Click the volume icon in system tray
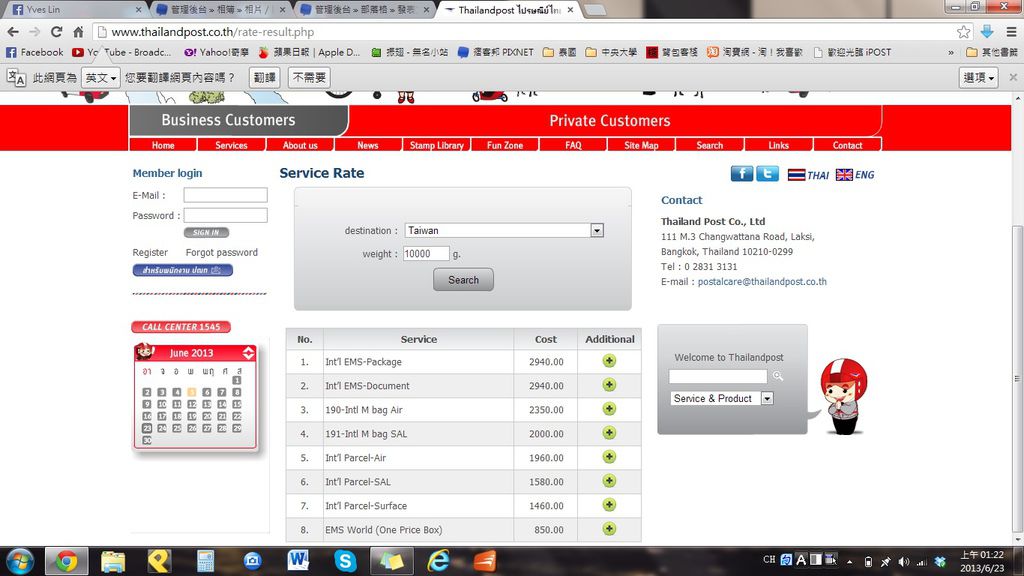This screenshot has width=1024, height=576. [904, 562]
